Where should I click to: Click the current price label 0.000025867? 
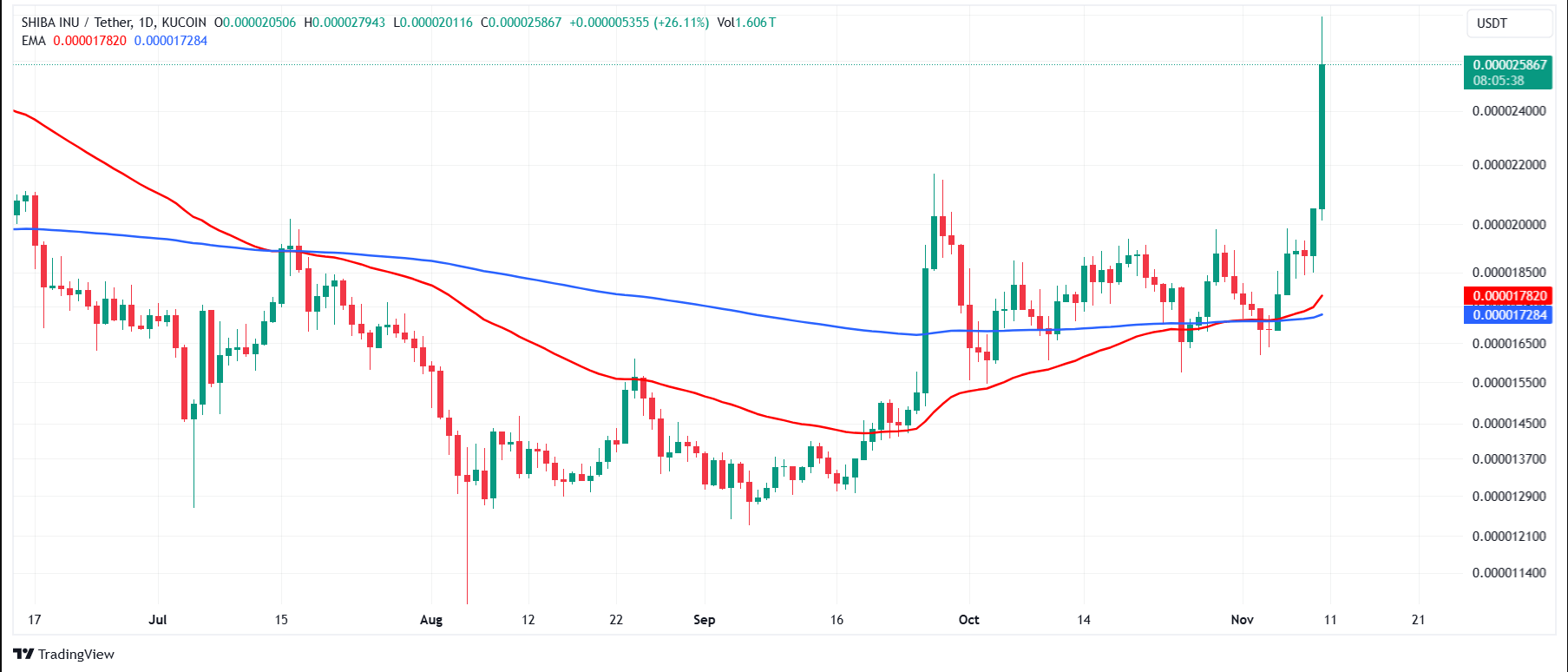(1509, 65)
